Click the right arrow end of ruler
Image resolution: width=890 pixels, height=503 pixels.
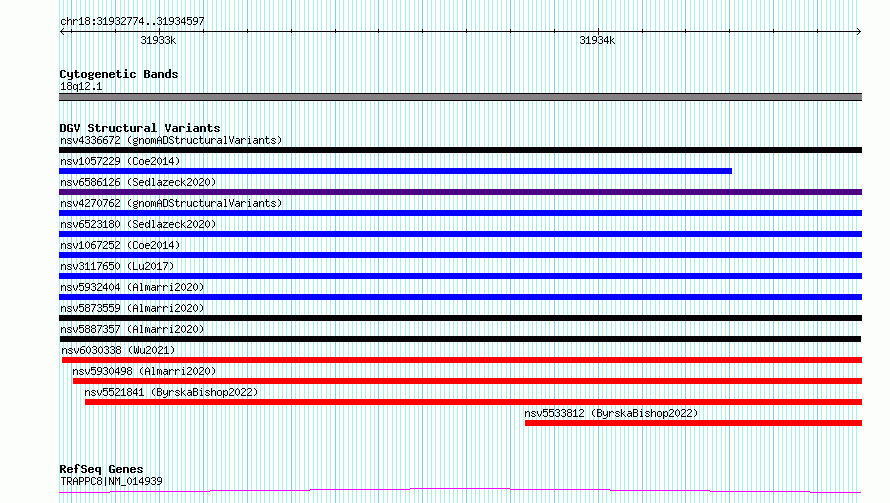click(x=858, y=31)
